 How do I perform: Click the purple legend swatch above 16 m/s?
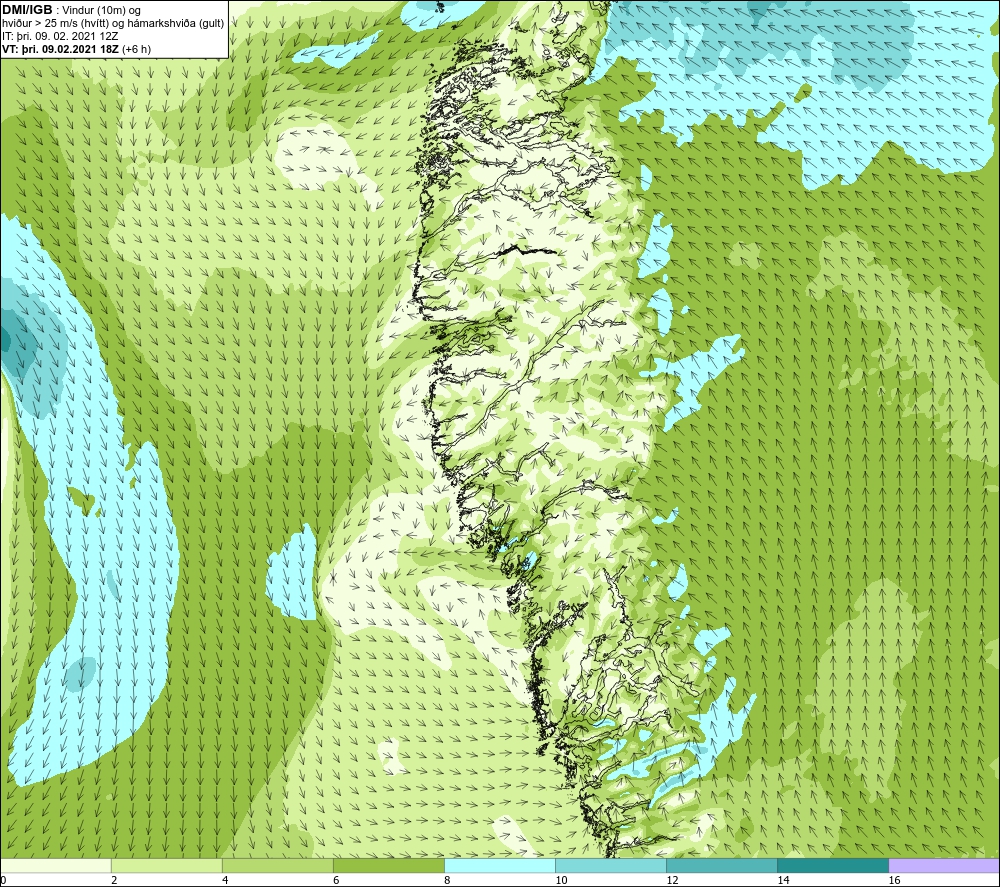944,865
